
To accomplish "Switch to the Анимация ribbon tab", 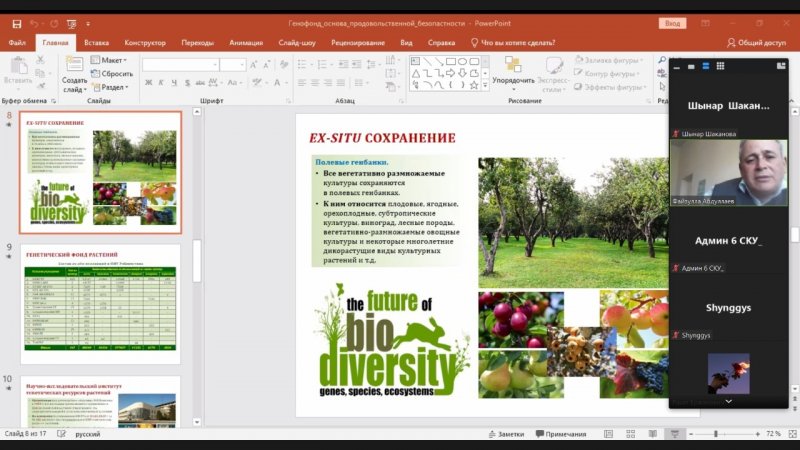I will pos(246,43).
